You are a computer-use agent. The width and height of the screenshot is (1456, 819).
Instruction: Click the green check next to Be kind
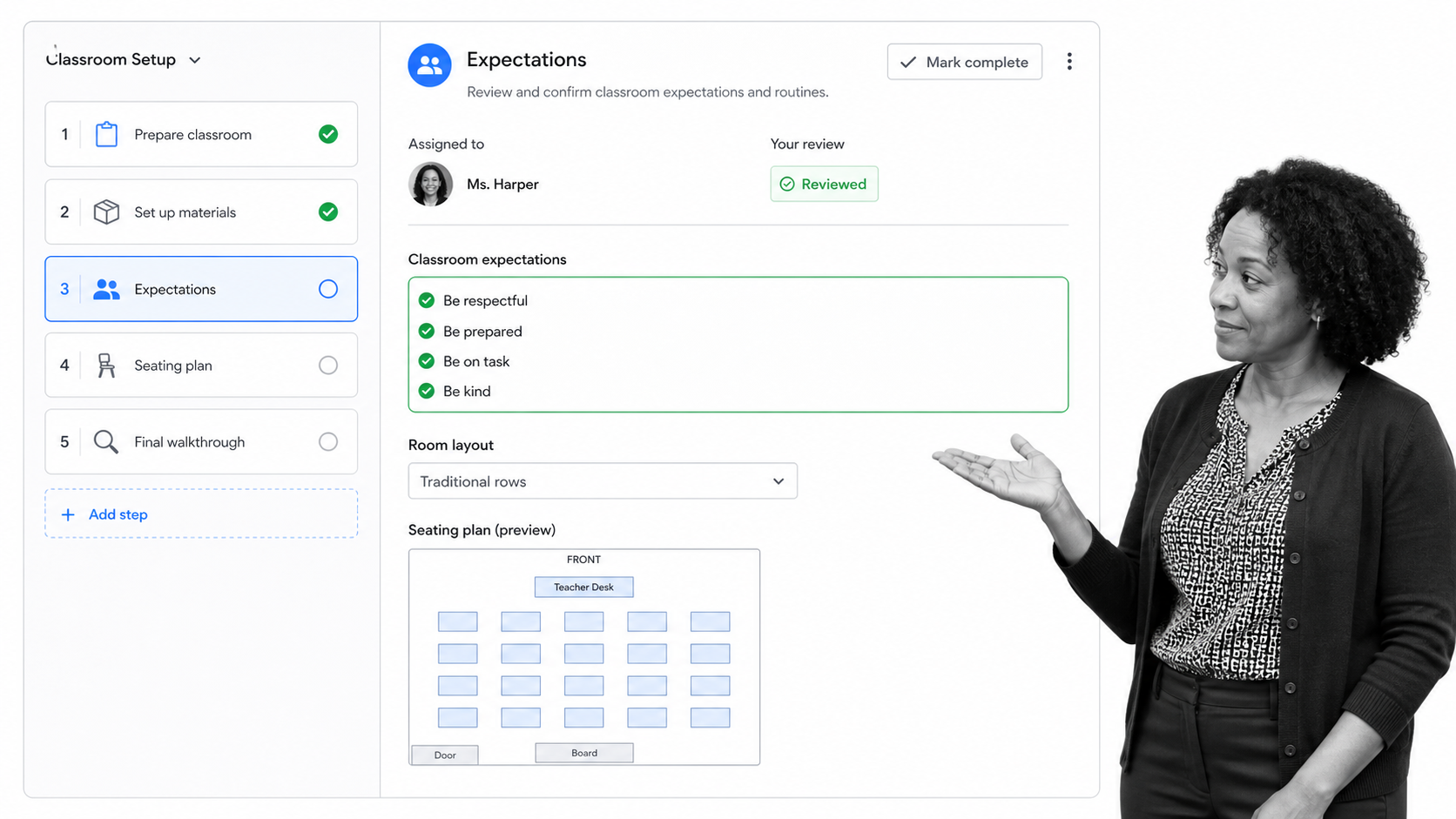pyautogui.click(x=427, y=391)
